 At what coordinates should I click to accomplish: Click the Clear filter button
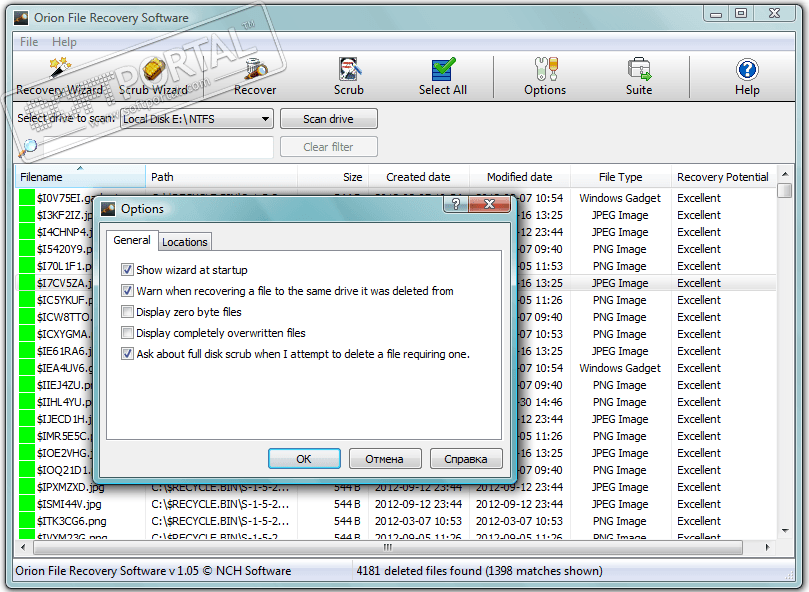tap(329, 147)
